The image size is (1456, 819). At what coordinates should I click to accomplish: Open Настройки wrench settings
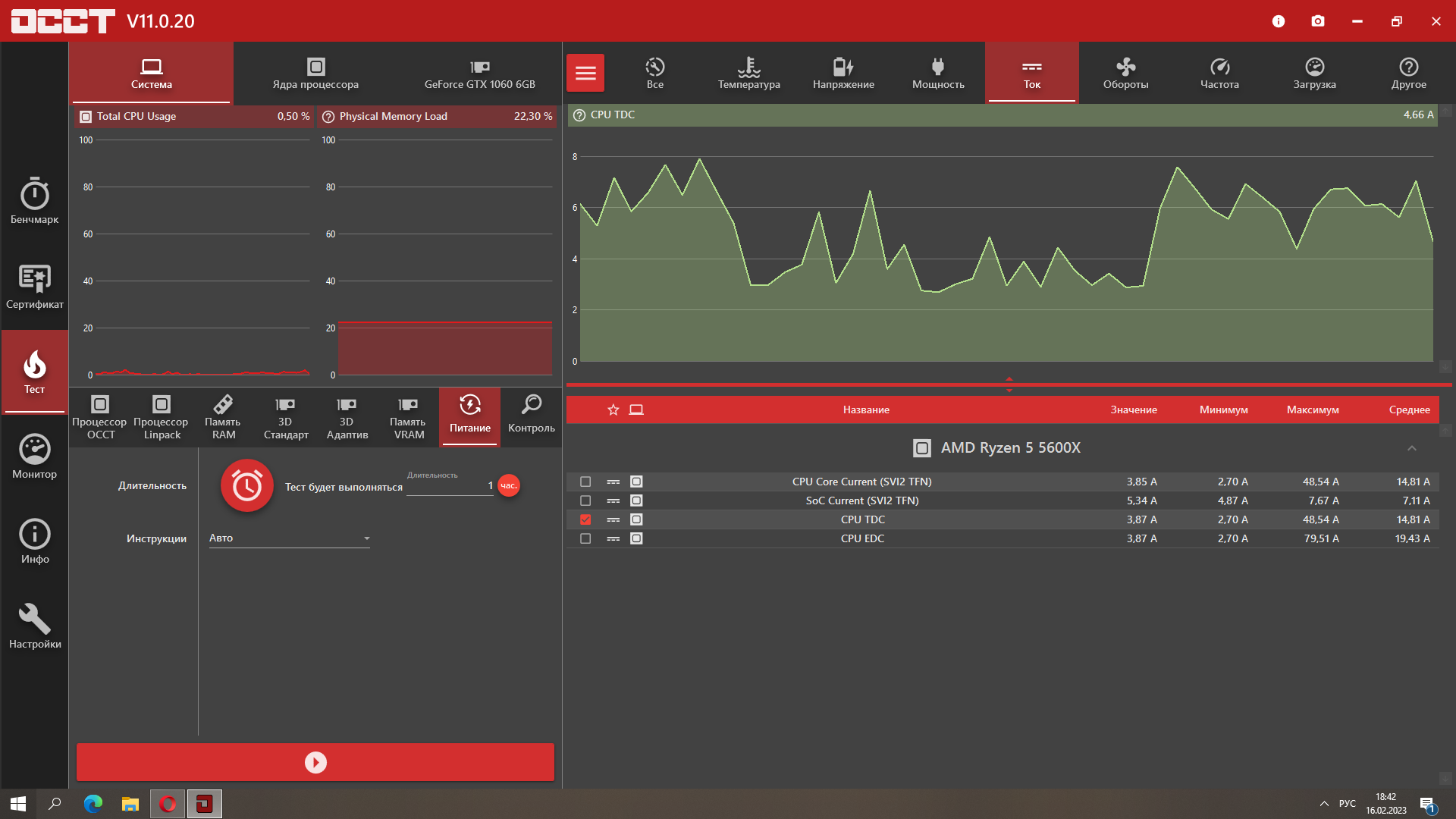[34, 626]
